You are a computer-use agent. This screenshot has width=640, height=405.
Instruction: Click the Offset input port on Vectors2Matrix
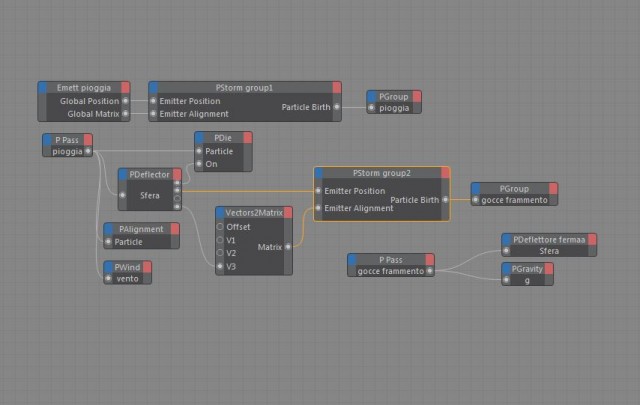220,227
